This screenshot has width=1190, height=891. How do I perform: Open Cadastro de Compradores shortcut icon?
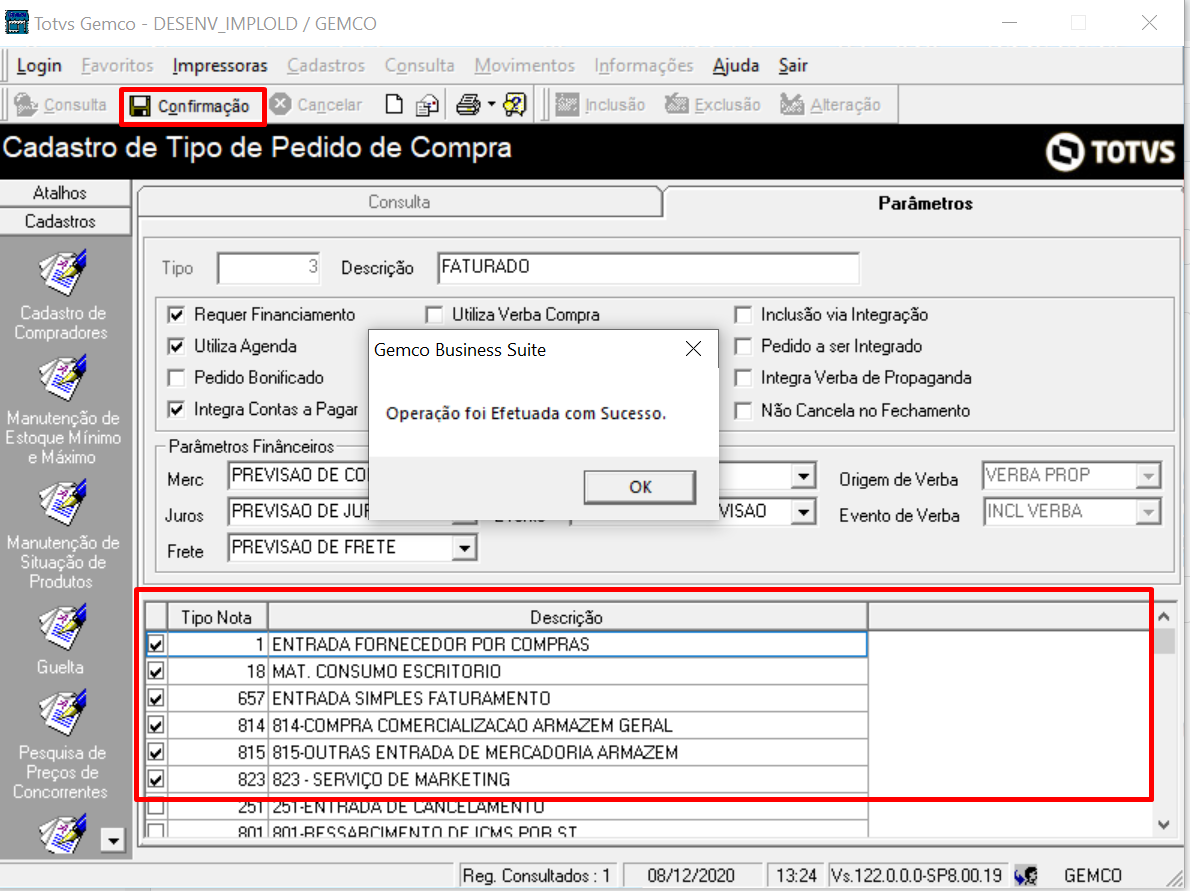pyautogui.click(x=62, y=272)
